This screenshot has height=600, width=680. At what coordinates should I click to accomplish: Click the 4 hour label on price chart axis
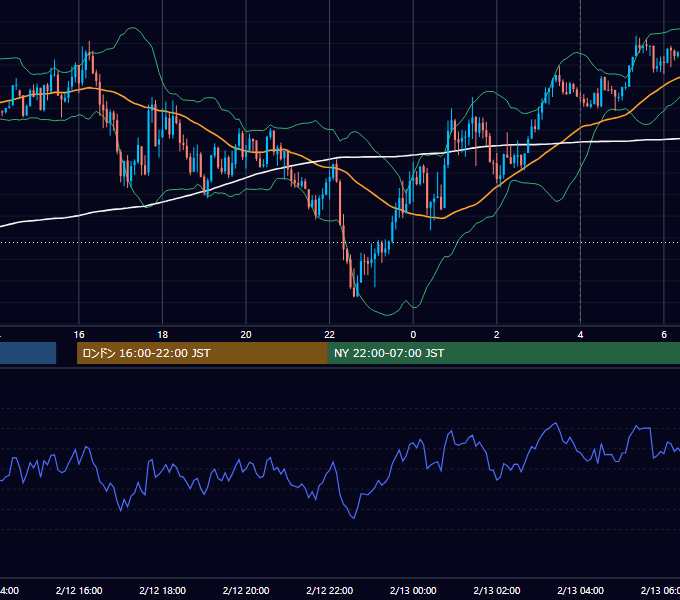[580, 335]
